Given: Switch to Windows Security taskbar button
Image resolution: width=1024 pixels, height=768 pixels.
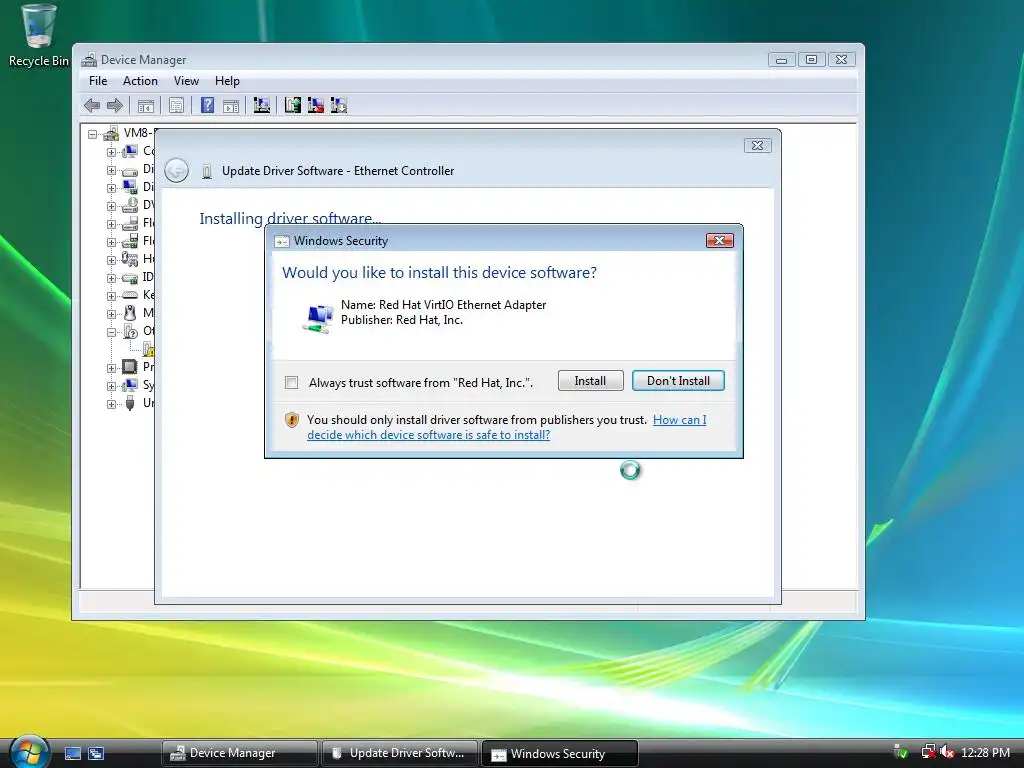Looking at the screenshot, I should click(559, 754).
